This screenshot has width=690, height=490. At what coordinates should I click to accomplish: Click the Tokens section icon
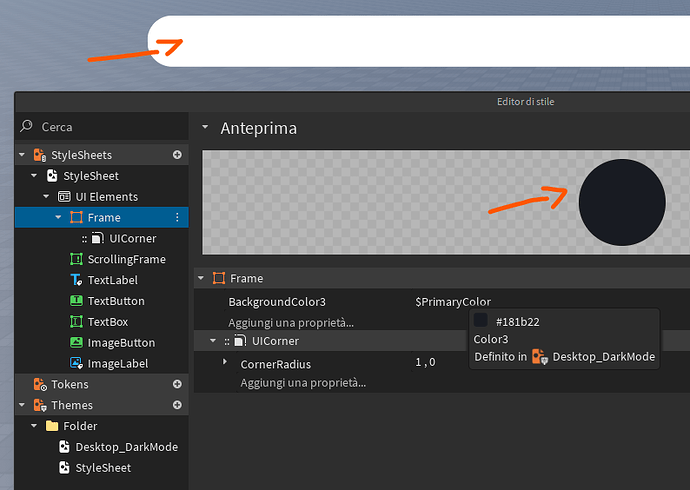[40, 384]
